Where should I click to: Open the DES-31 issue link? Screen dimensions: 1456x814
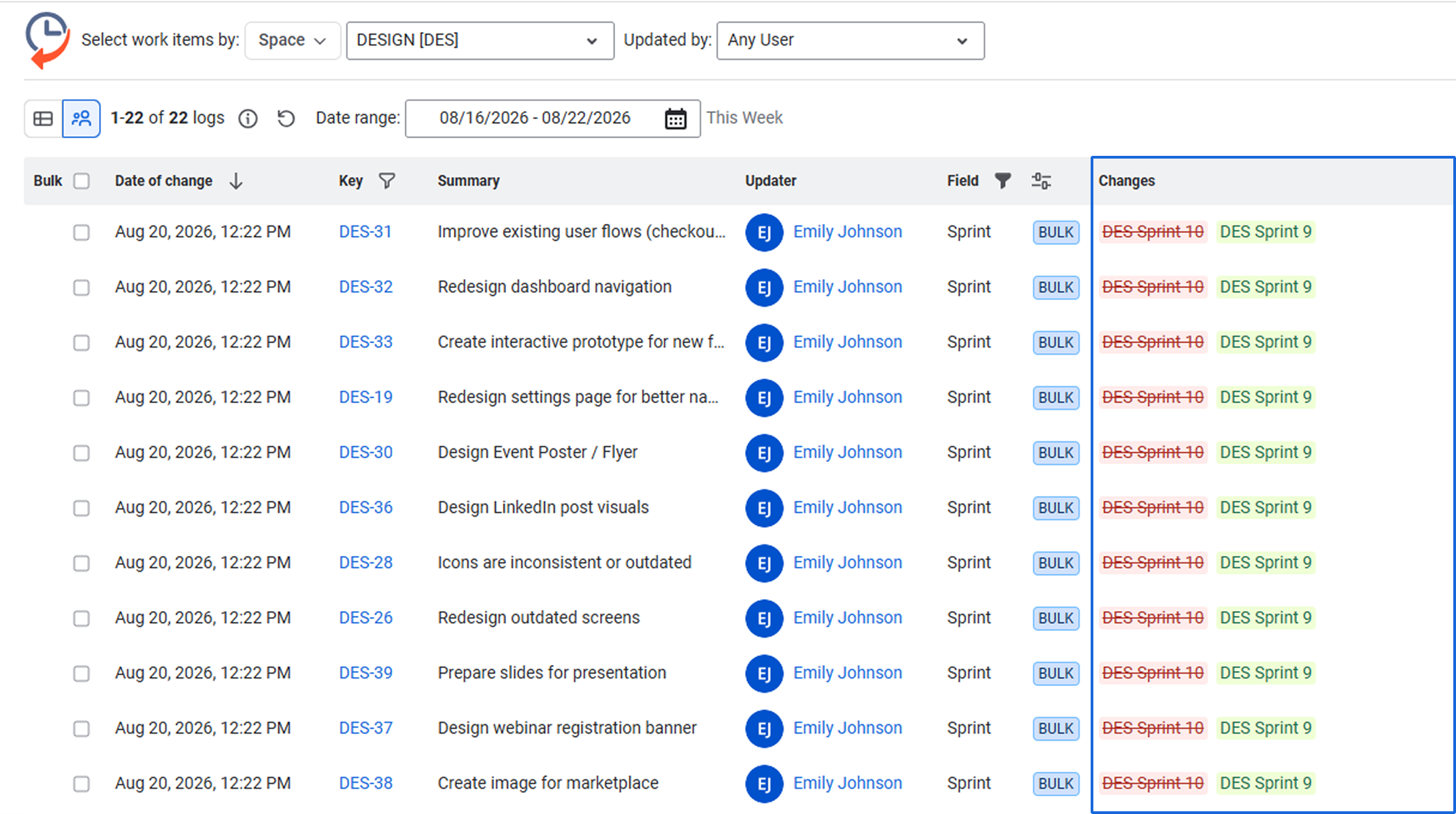coord(365,232)
